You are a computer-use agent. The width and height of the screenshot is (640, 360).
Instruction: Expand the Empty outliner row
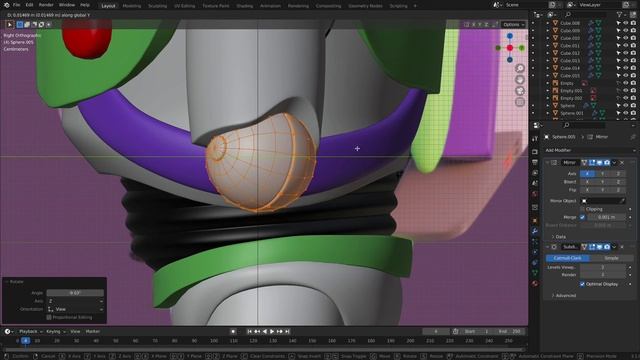pos(548,83)
